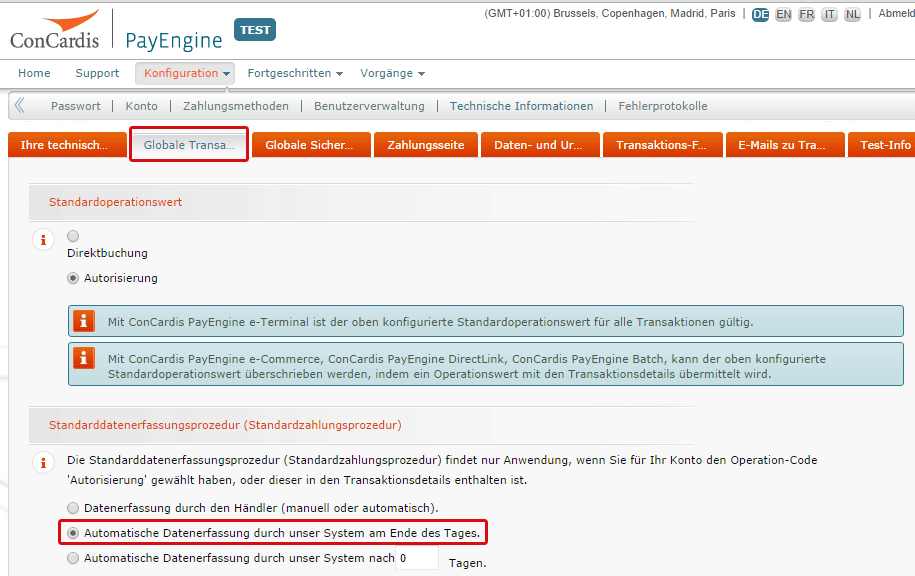Select the Direktbuchung radio button

tap(73, 236)
